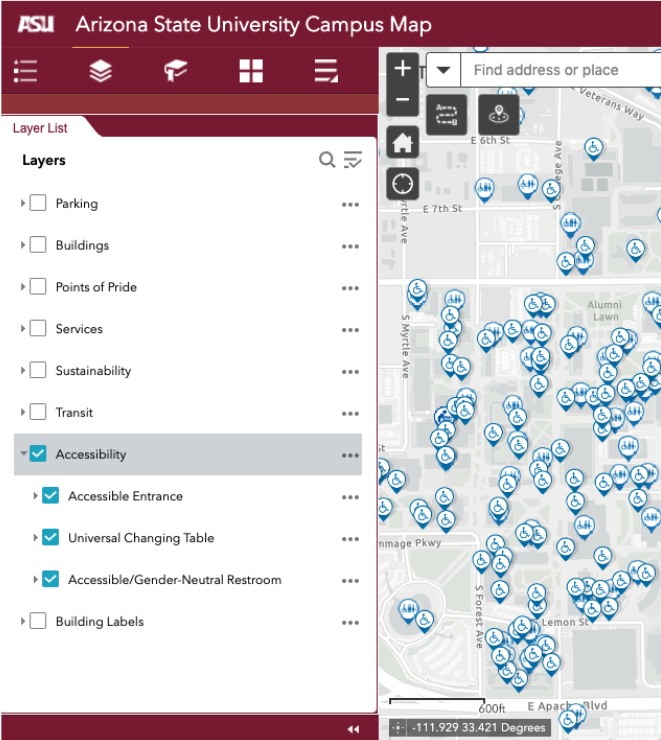Expand the Building Labels group
Viewport: 661px width, 740px height.
click(22, 621)
